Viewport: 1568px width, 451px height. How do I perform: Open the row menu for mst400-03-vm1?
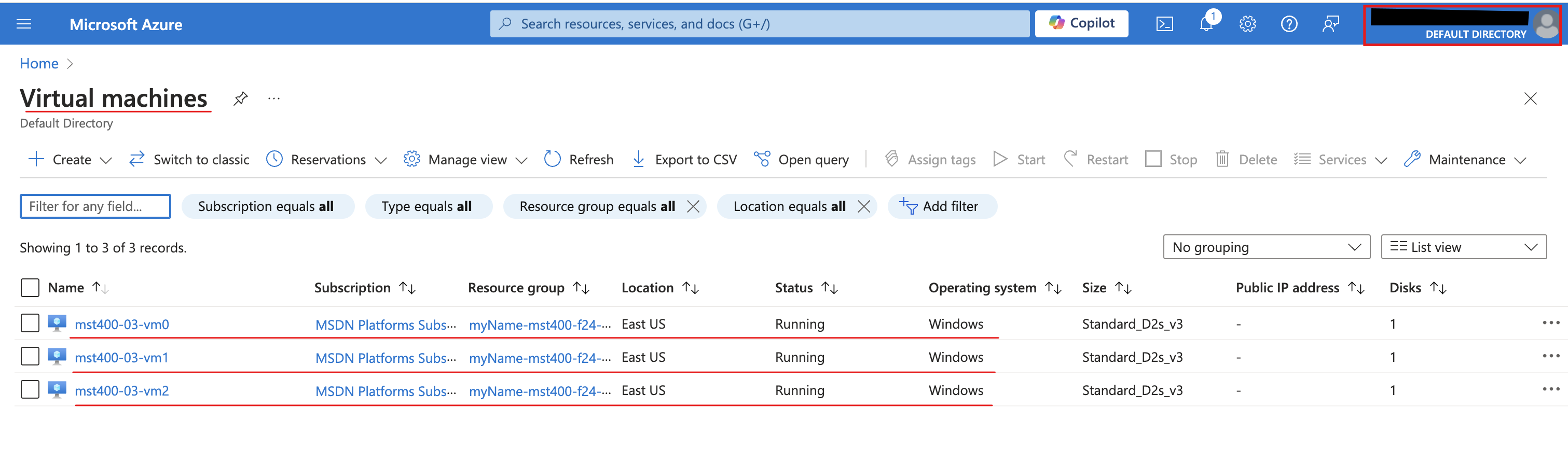pyautogui.click(x=1550, y=356)
